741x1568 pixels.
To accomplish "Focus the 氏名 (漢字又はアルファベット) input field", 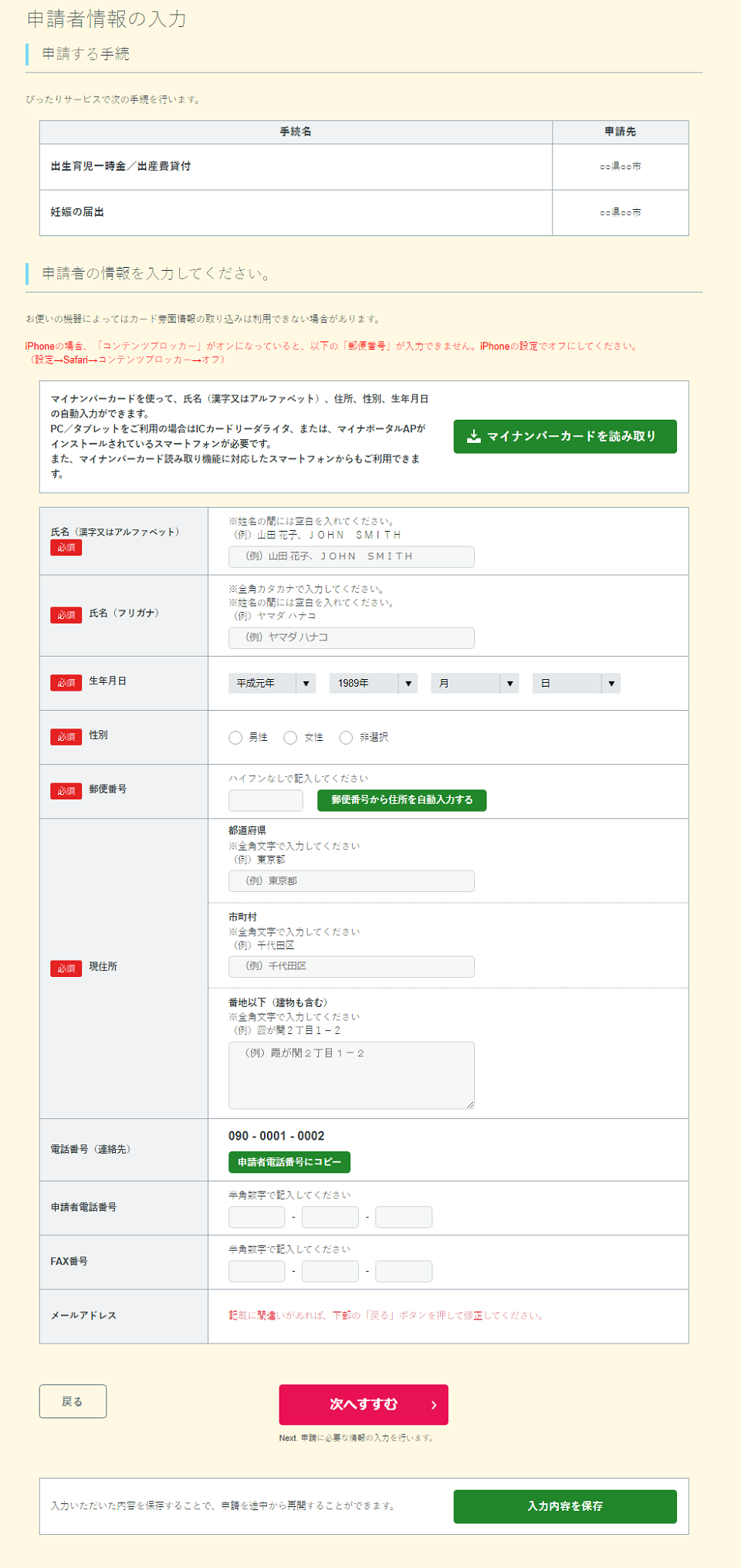I will 351,556.
